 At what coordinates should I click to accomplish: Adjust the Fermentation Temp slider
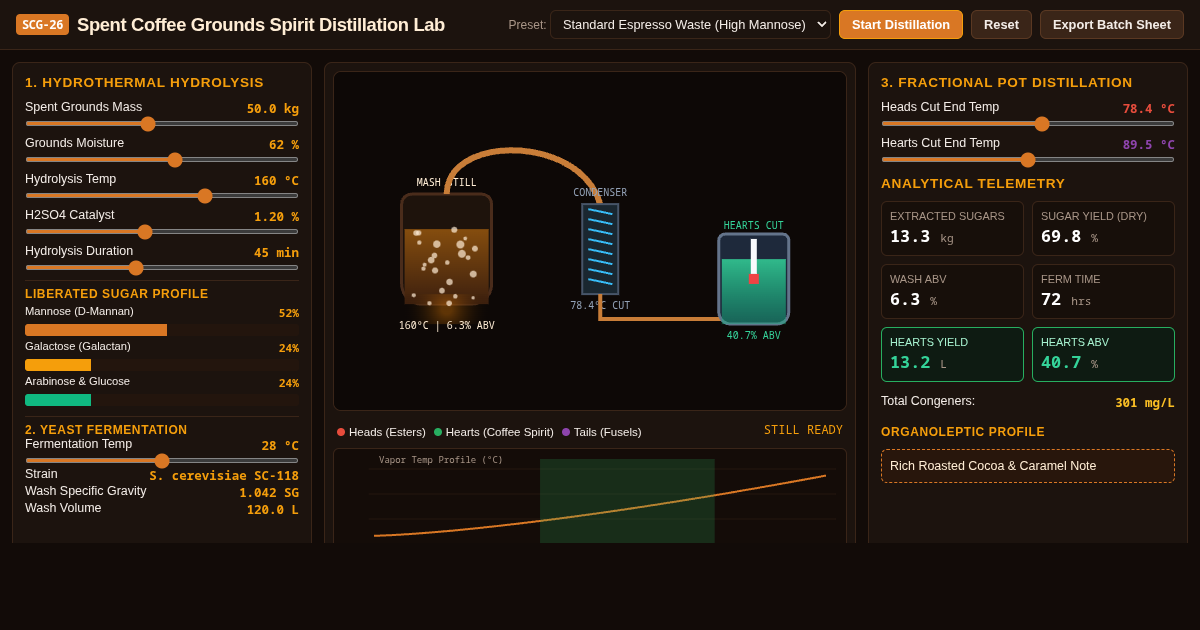tap(162, 461)
